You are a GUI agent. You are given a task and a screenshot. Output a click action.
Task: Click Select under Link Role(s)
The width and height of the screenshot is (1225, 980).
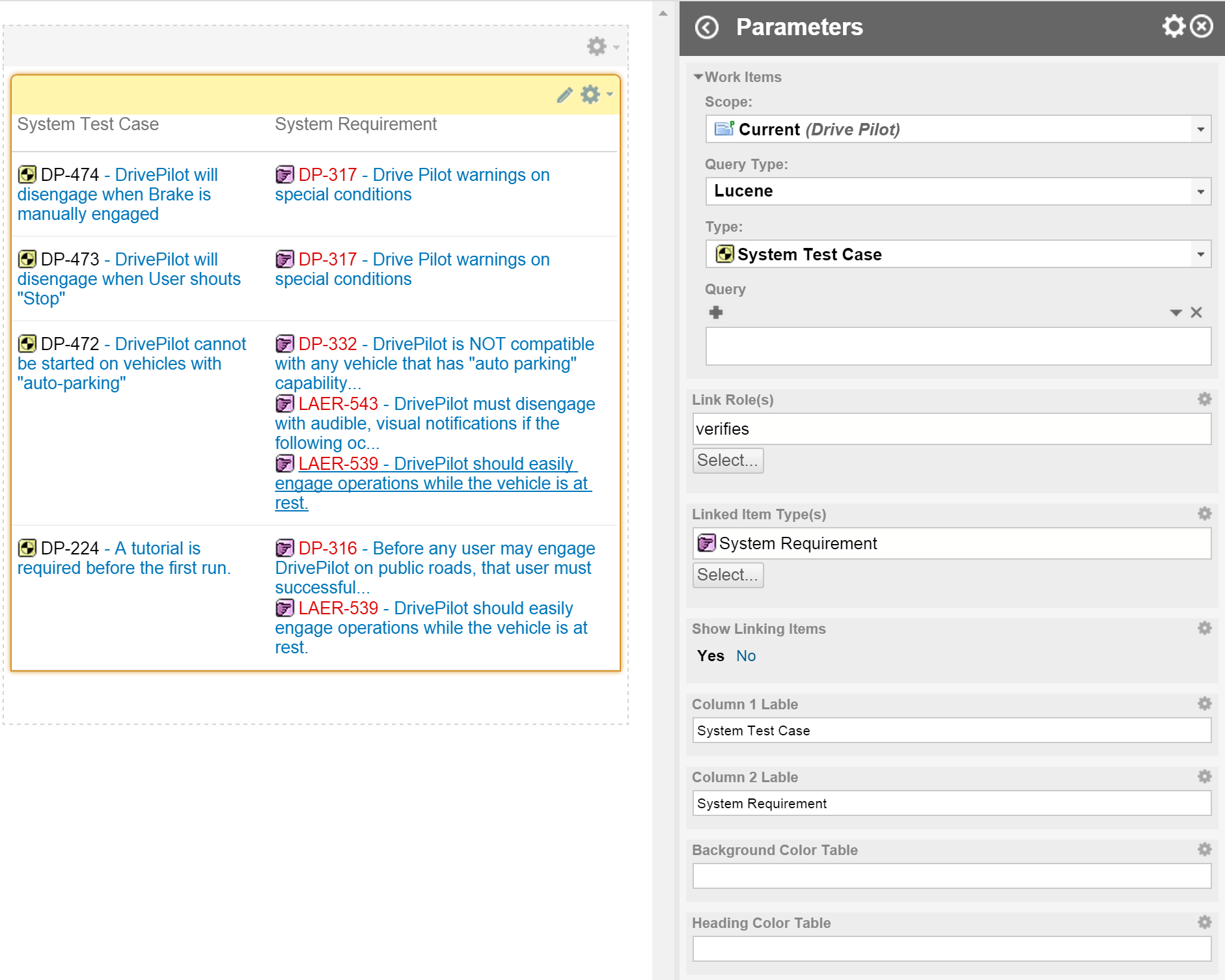(727, 460)
